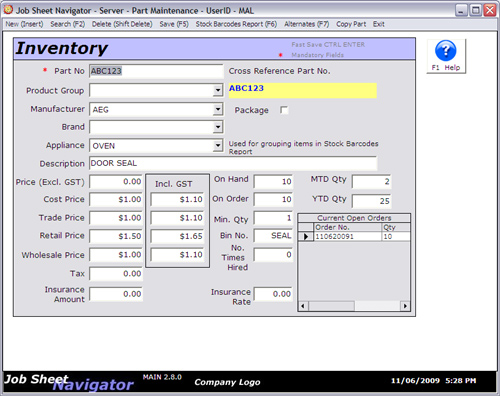Image resolution: width=500 pixels, height=396 pixels.
Task: Click the Current Open Orders horizontal scrollbar thumb
Action: [332, 306]
